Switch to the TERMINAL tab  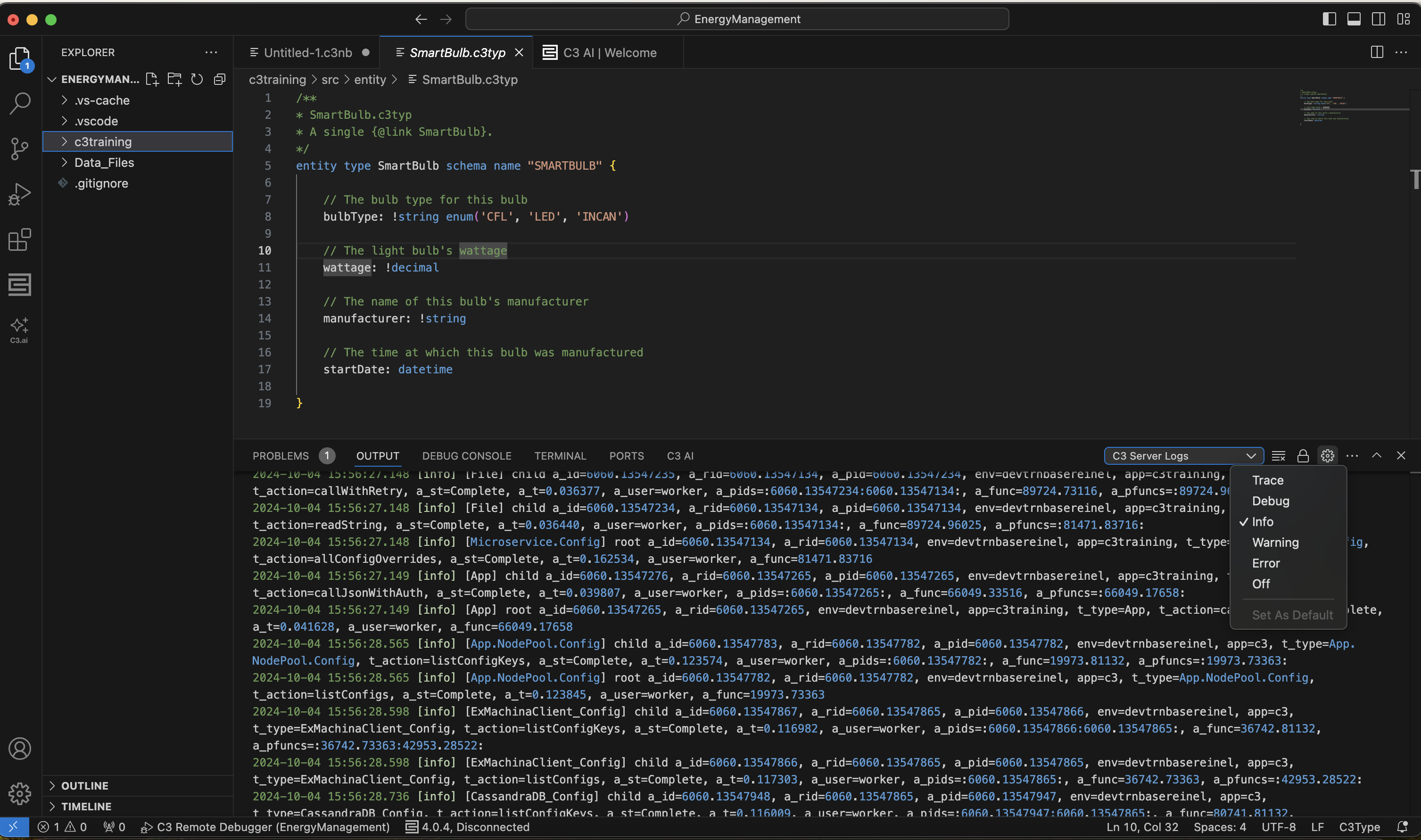point(559,456)
